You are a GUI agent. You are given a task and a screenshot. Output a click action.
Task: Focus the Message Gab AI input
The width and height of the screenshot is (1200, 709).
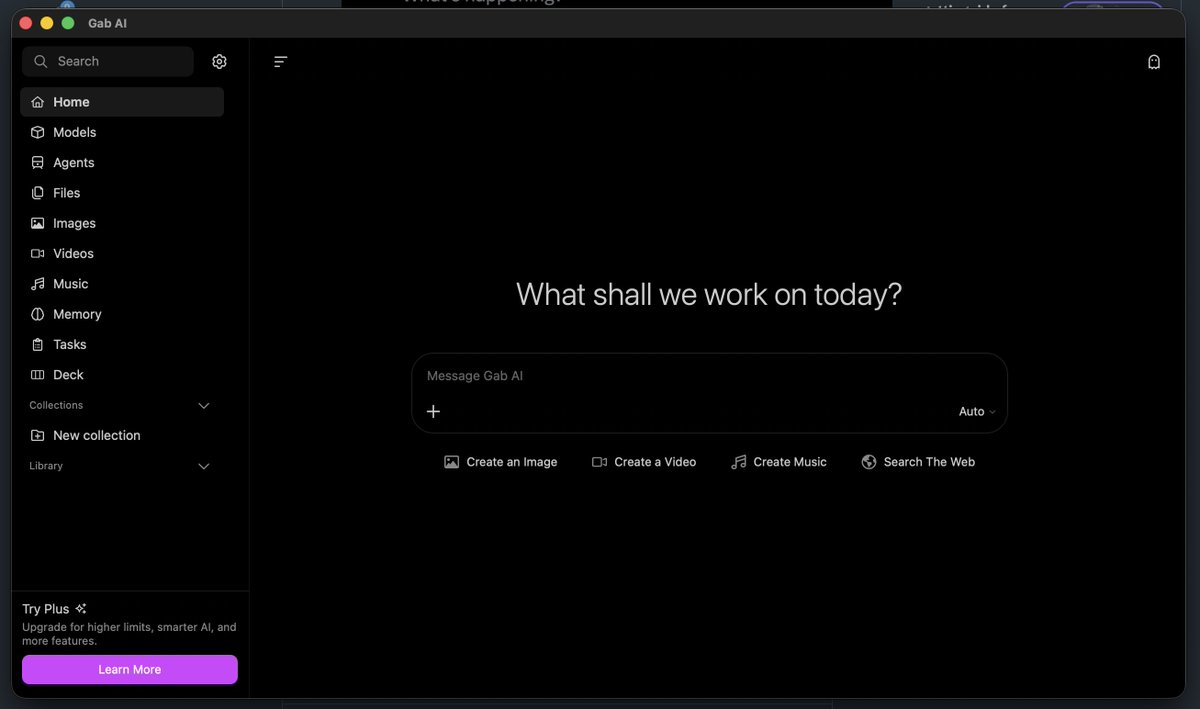pos(709,376)
